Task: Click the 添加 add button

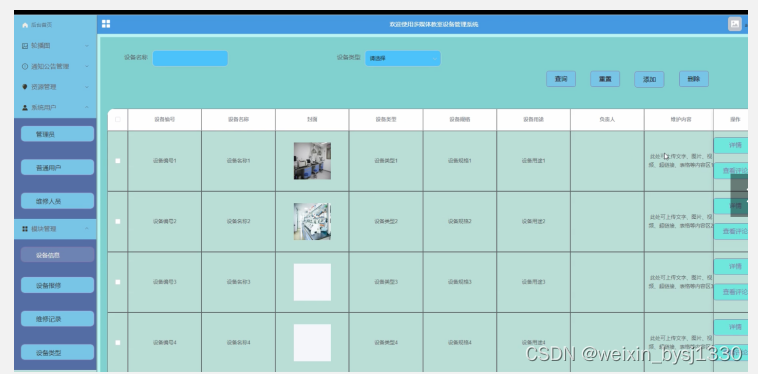Action: pos(649,80)
